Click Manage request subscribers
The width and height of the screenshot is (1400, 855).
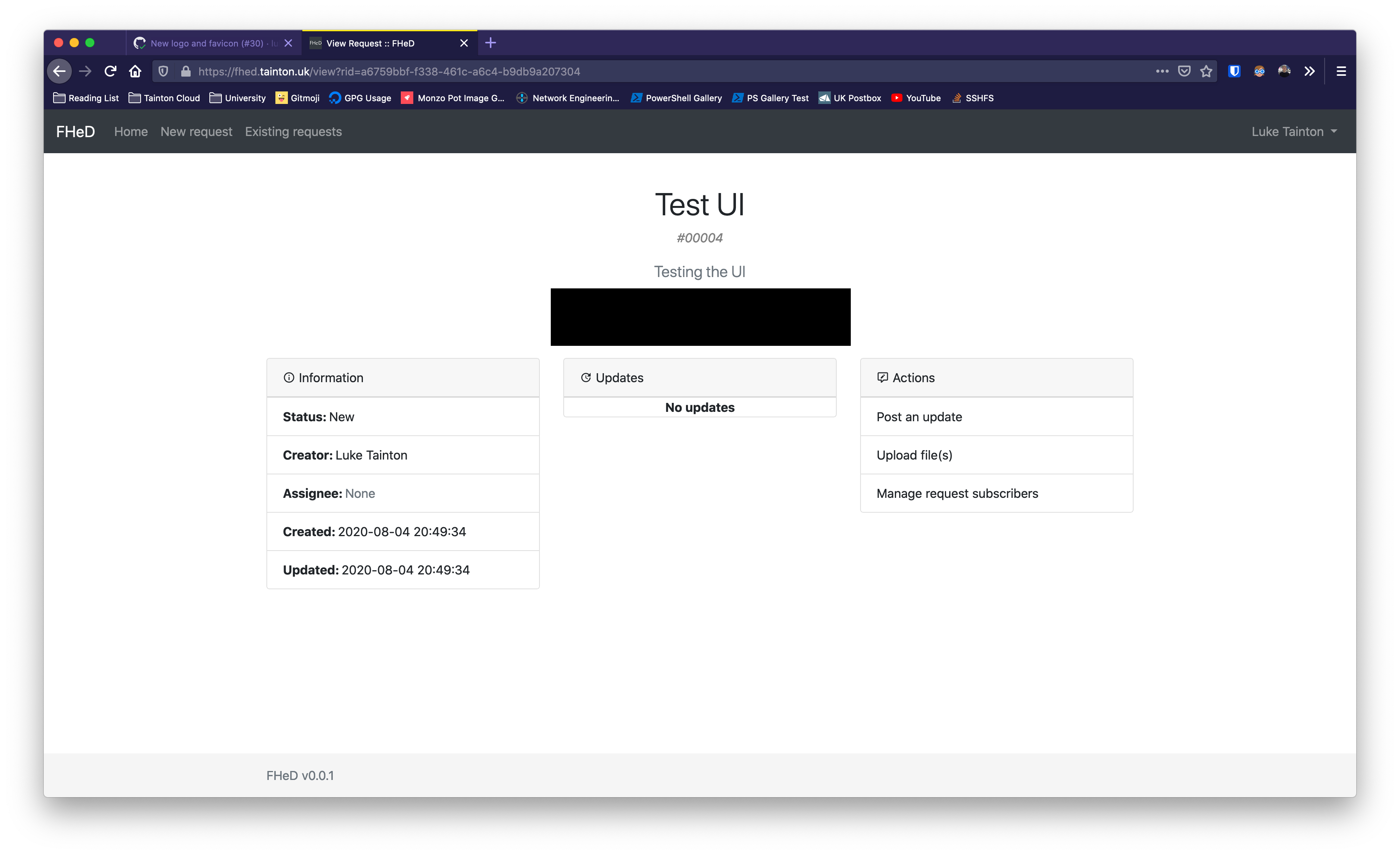tap(957, 494)
